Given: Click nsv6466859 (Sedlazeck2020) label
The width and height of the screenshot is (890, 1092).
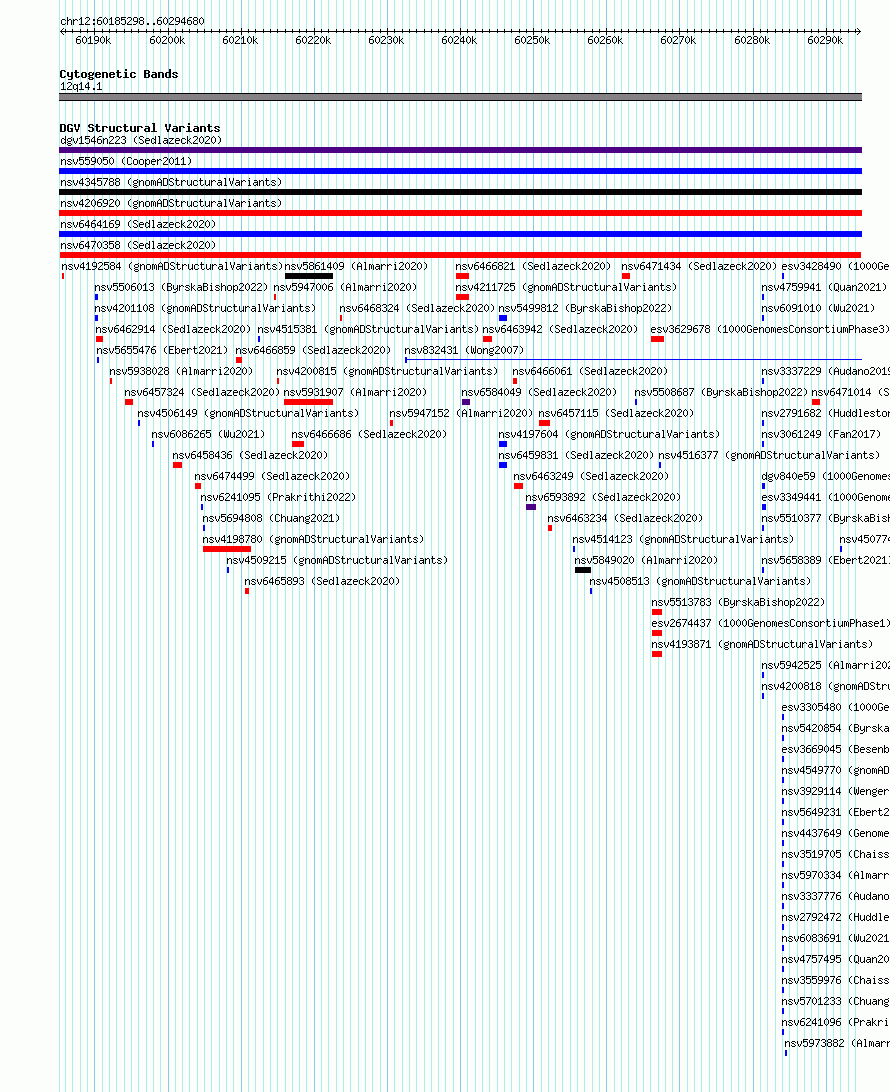Looking at the screenshot, I should click(313, 350).
